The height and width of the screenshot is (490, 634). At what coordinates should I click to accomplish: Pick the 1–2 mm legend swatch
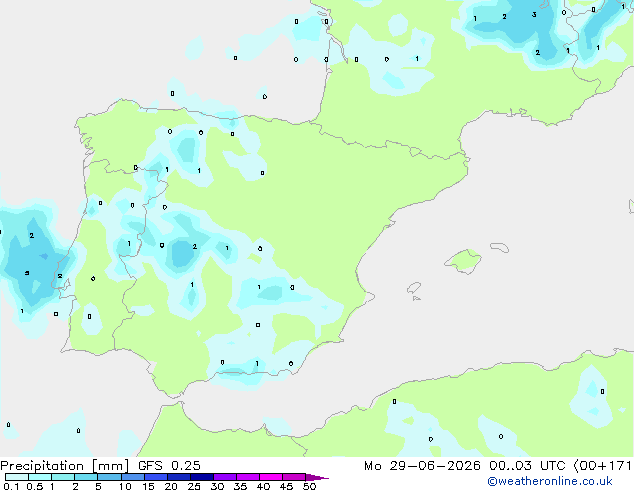(63, 477)
